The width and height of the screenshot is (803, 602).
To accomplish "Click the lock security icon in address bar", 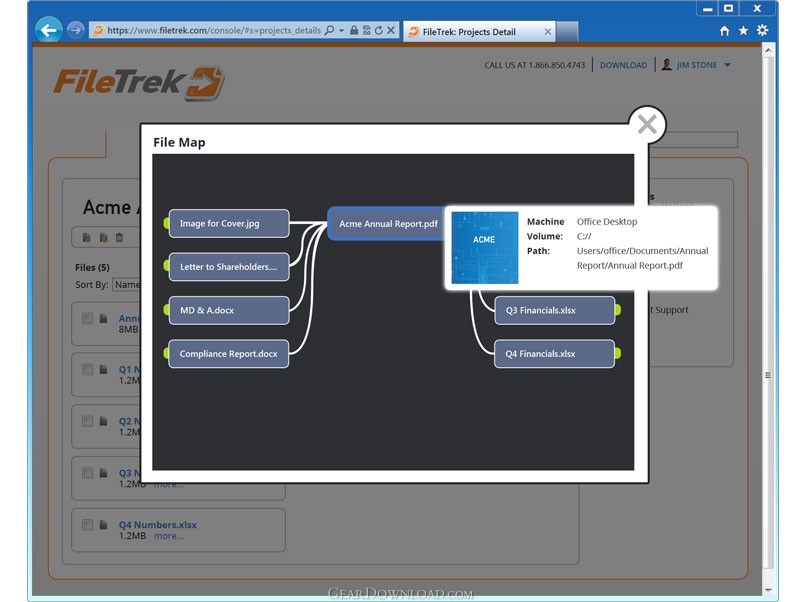I will tap(354, 30).
